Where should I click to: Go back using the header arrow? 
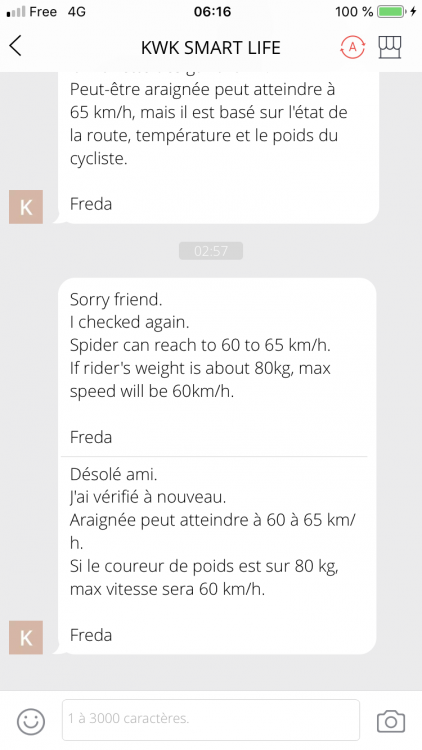[x=15, y=46]
